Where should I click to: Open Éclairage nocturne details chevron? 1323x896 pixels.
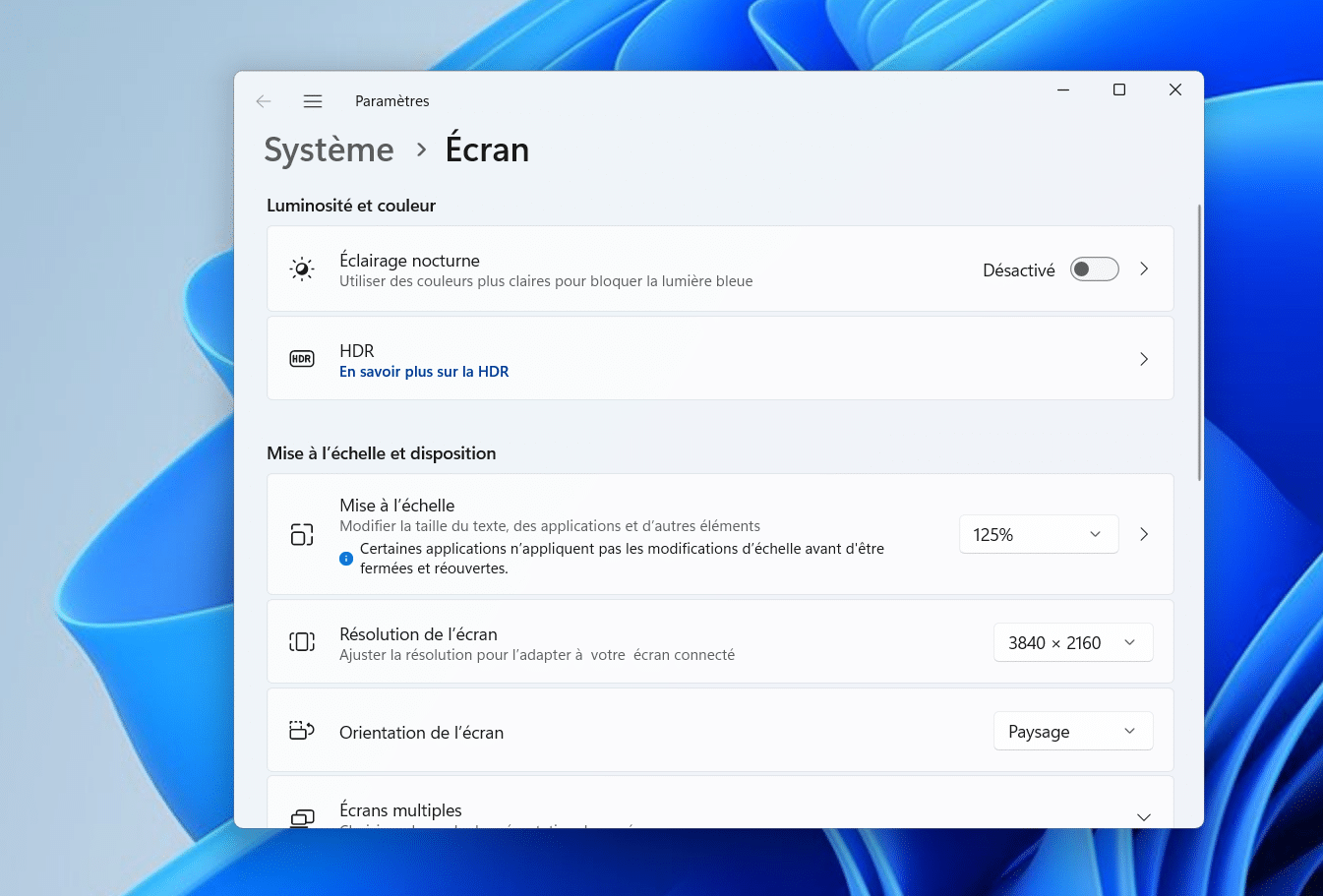(x=1144, y=269)
